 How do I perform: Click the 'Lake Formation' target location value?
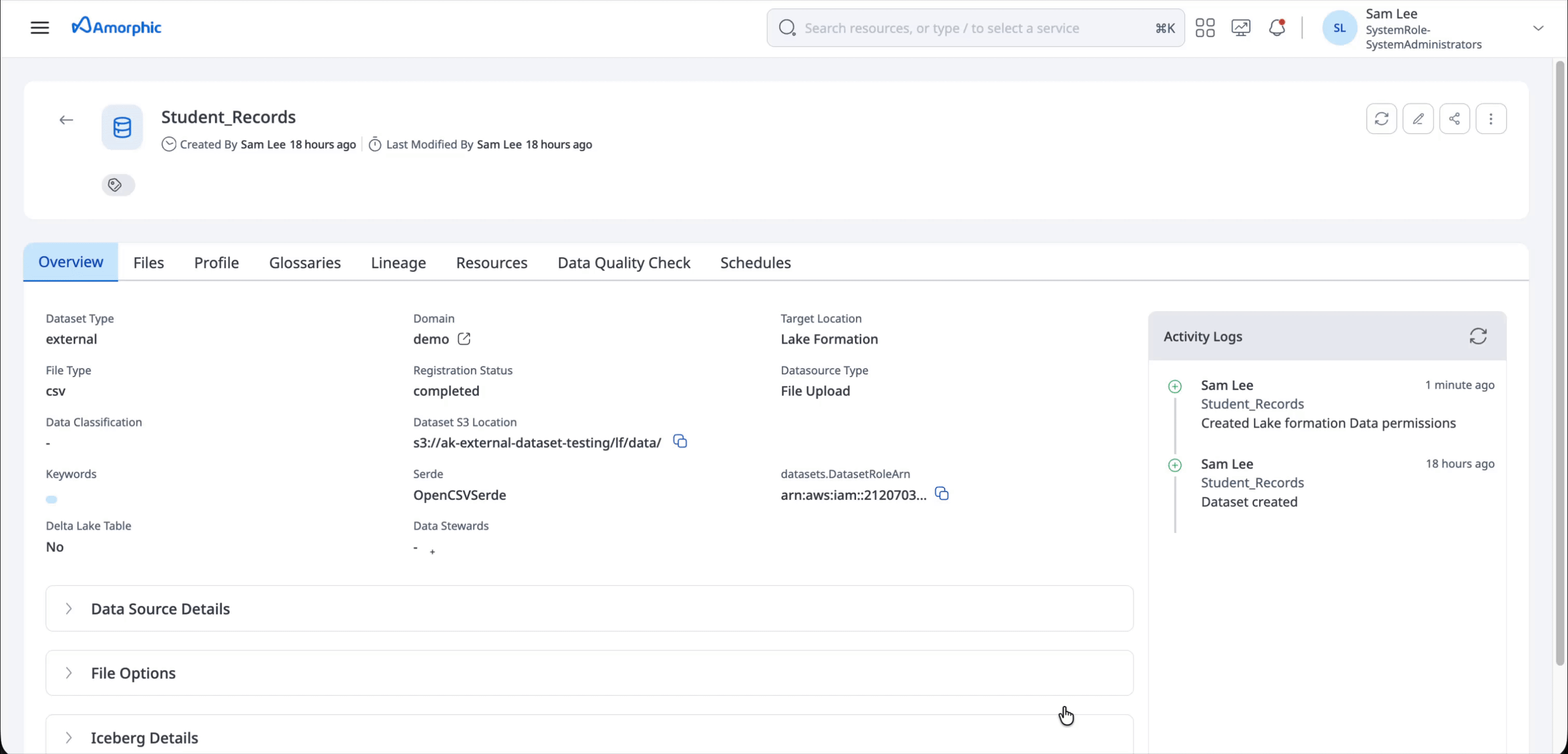[x=829, y=339]
